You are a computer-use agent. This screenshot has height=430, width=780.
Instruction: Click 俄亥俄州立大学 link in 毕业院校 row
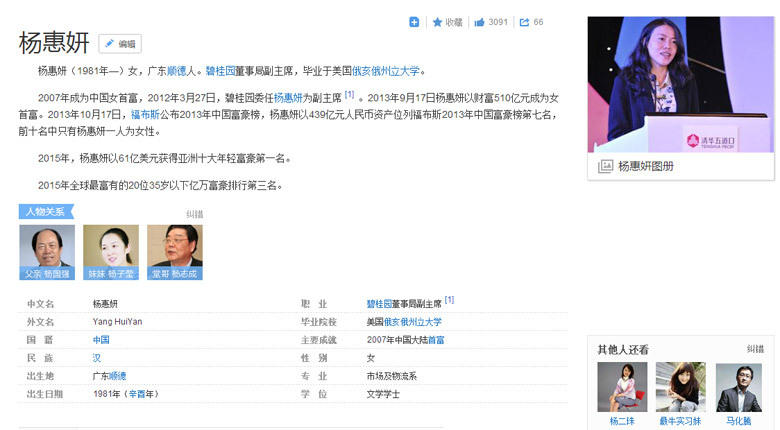tap(412, 322)
